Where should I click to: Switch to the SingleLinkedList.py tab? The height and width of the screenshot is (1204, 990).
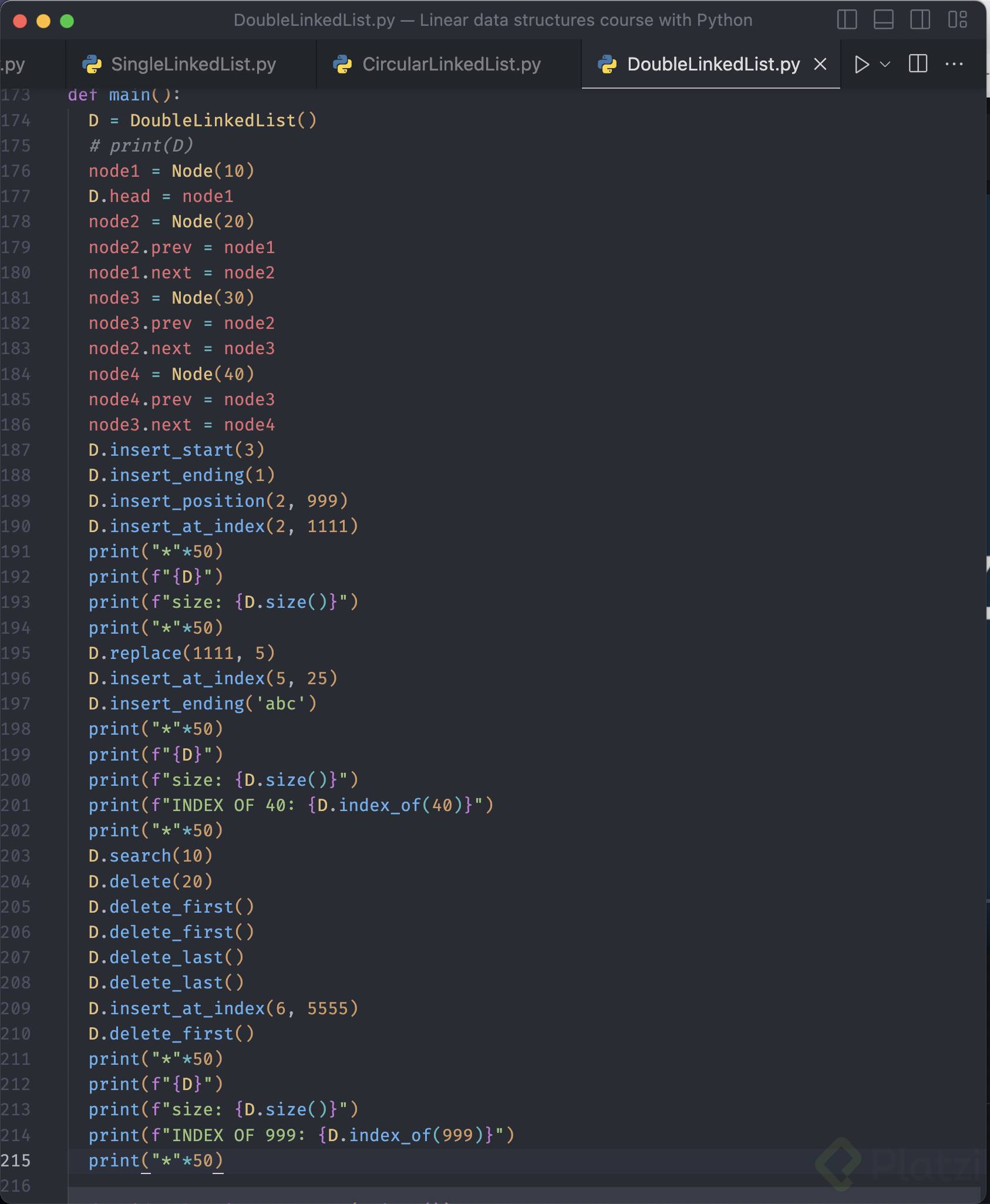[x=193, y=64]
